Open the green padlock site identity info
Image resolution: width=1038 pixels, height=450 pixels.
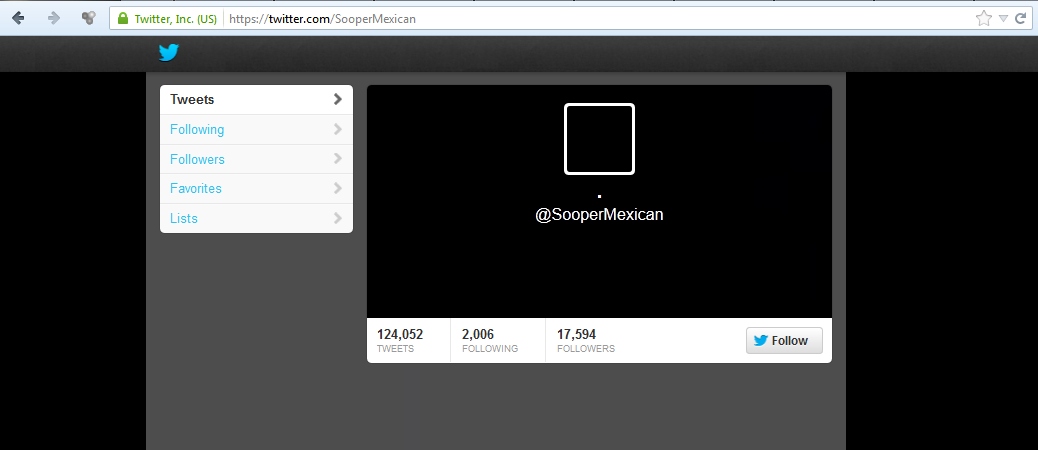tap(123, 18)
